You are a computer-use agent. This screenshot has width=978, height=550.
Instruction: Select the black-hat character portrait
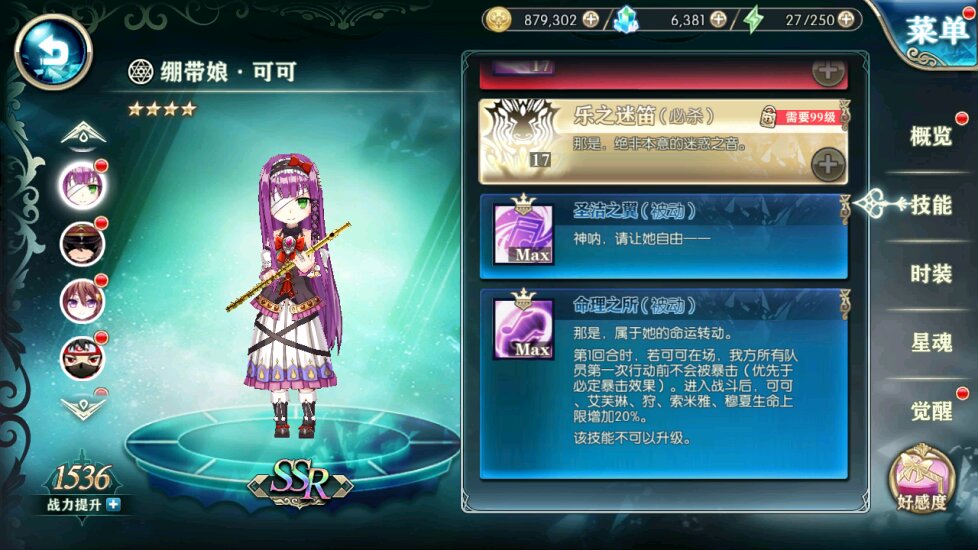click(82, 243)
